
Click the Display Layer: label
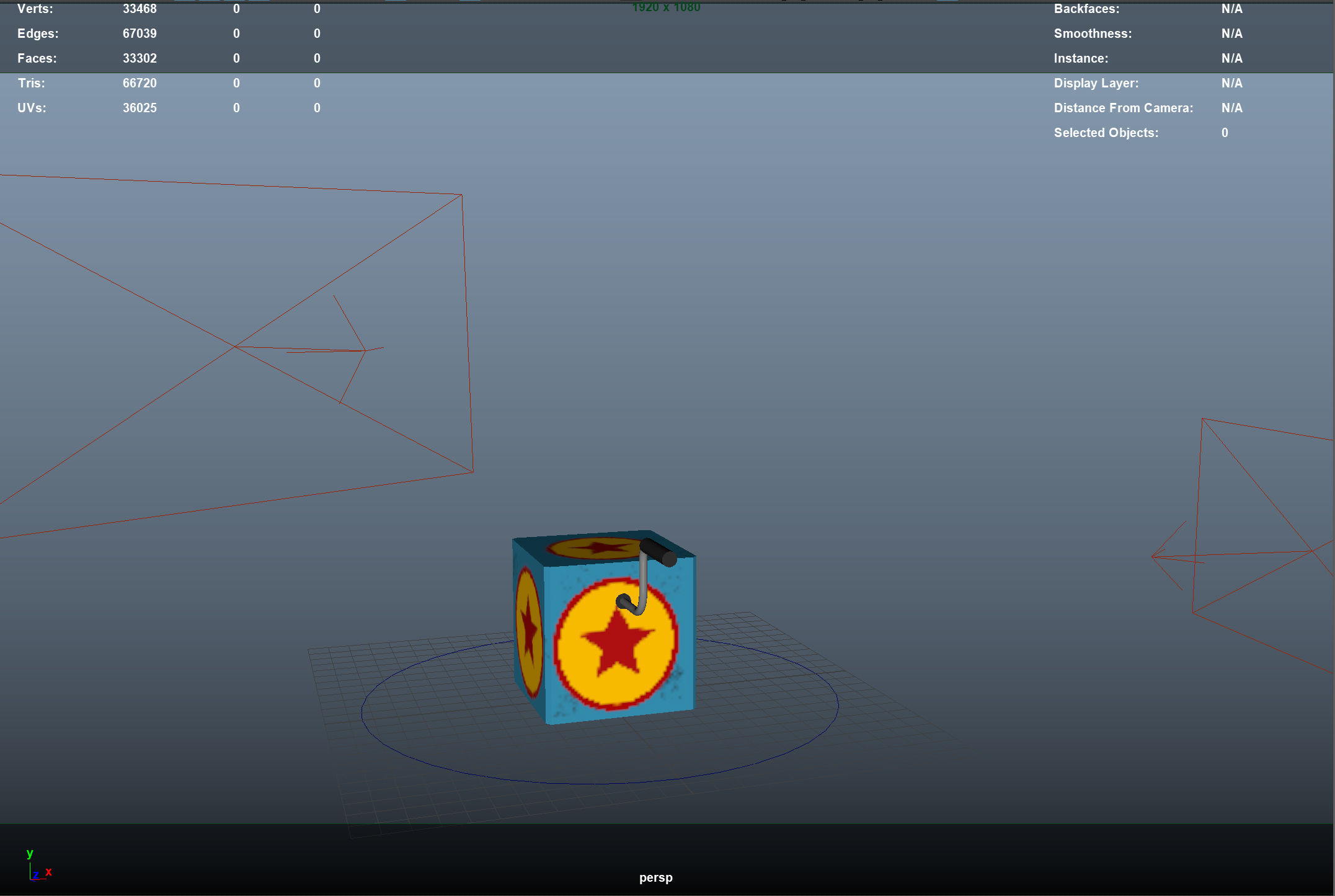(1096, 83)
